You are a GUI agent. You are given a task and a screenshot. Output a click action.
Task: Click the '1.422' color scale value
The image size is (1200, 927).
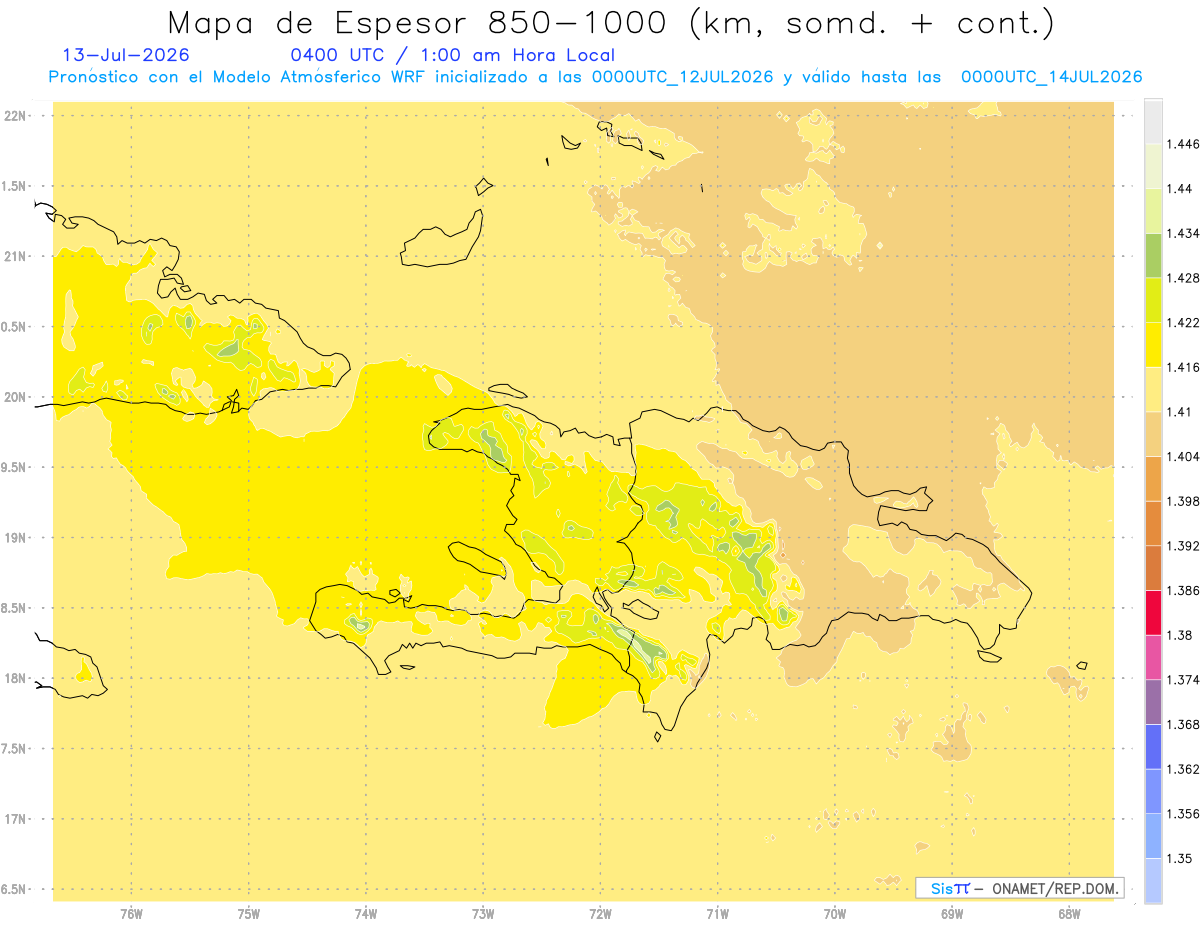coord(1184,323)
